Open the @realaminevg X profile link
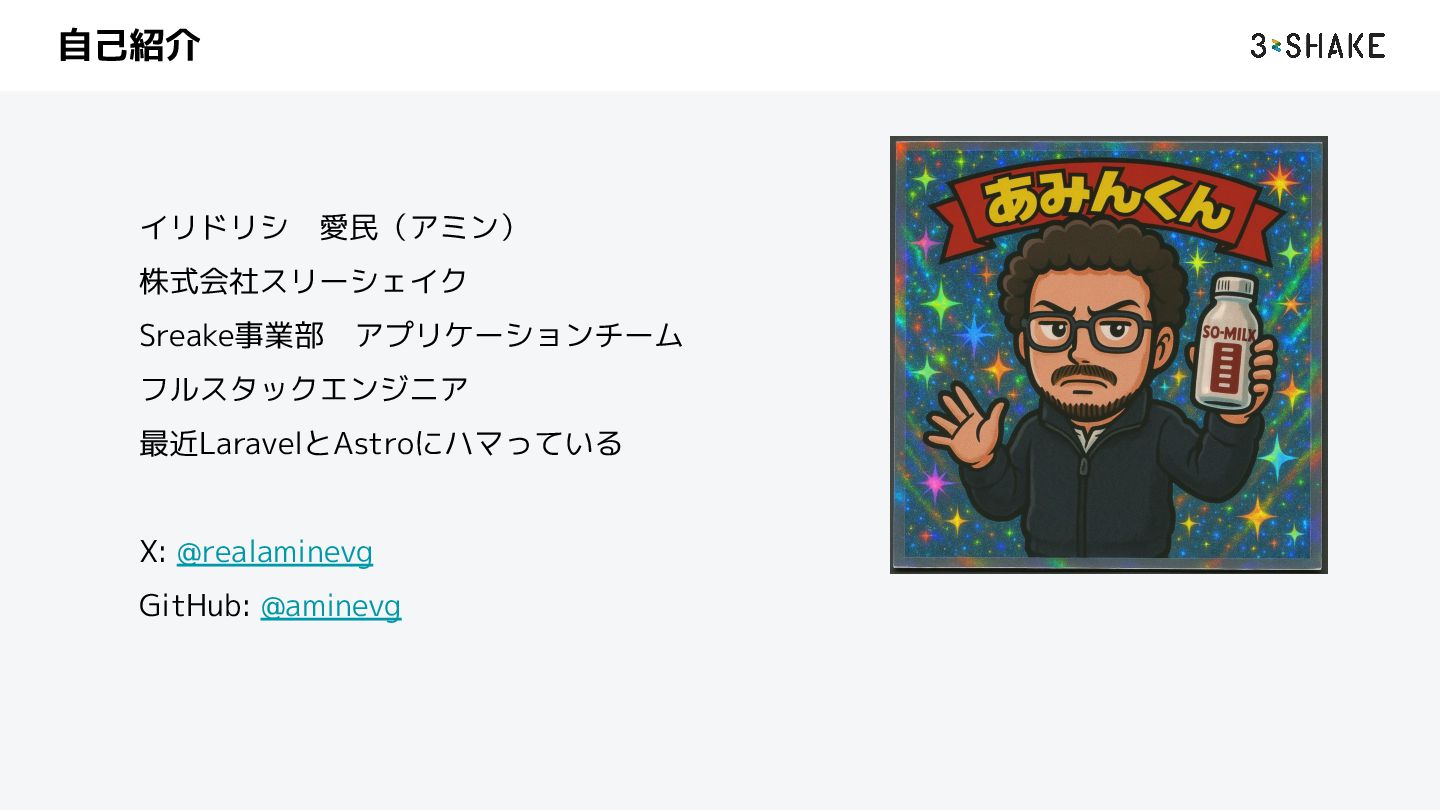 click(x=275, y=552)
